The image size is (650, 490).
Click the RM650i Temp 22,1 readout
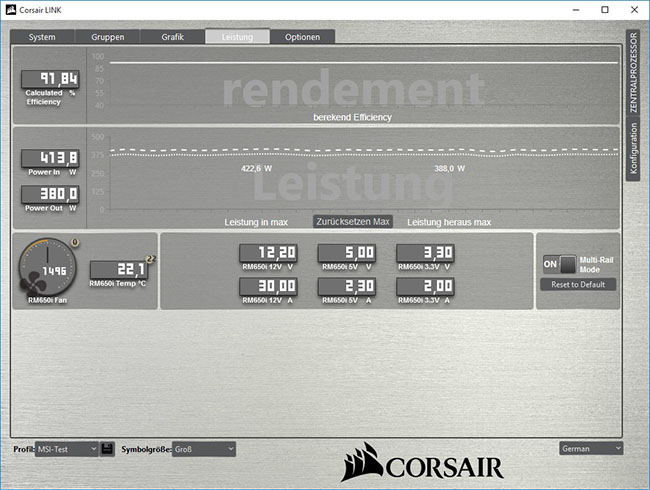coord(119,270)
